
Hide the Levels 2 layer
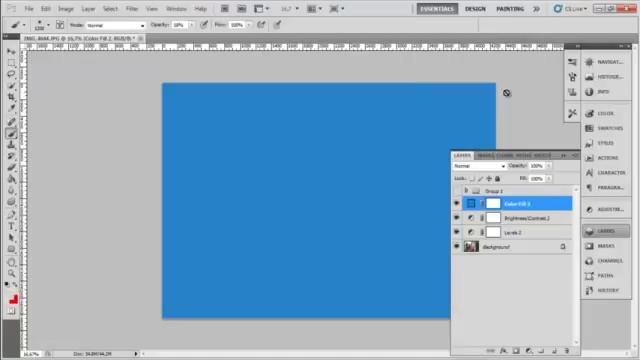[457, 232]
